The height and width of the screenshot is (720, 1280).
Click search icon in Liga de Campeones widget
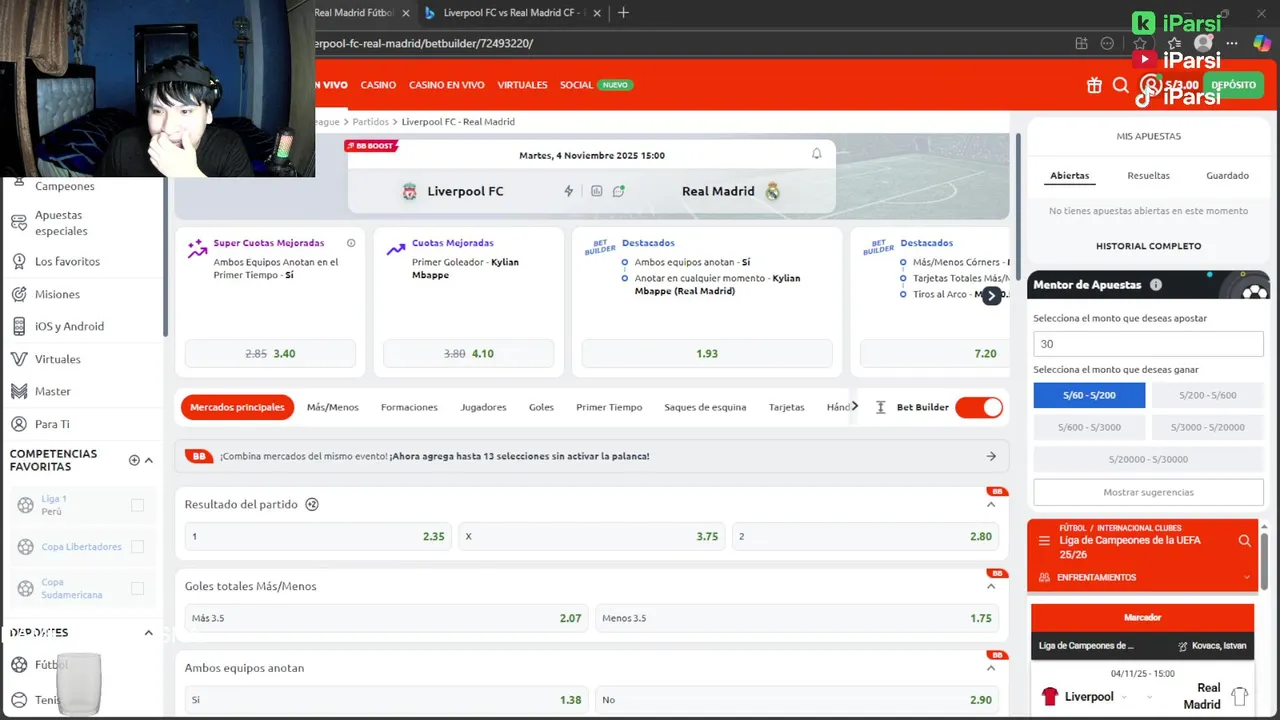pyautogui.click(x=1245, y=541)
